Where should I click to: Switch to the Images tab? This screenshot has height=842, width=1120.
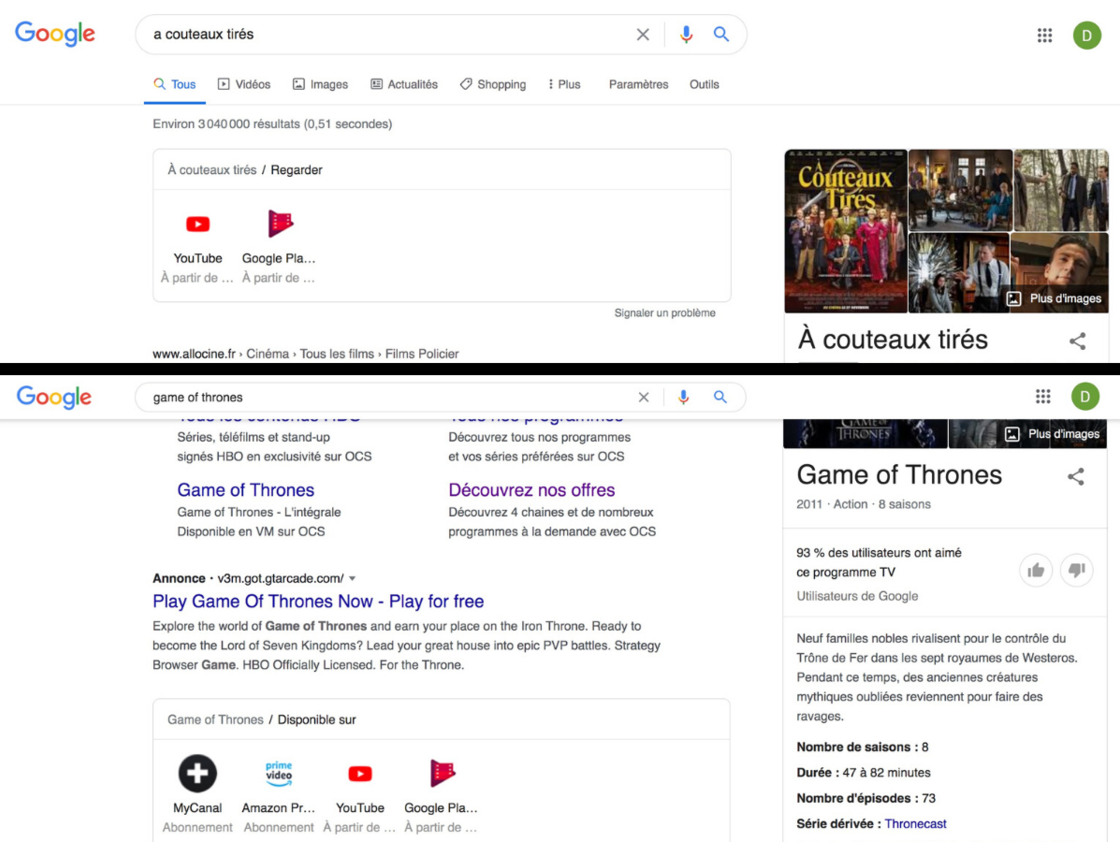click(x=320, y=84)
